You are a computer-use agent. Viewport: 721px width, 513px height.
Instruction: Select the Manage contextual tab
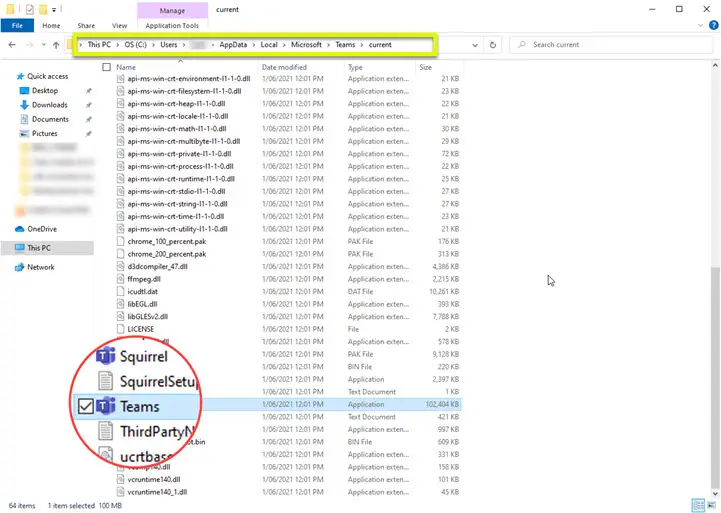(x=172, y=10)
